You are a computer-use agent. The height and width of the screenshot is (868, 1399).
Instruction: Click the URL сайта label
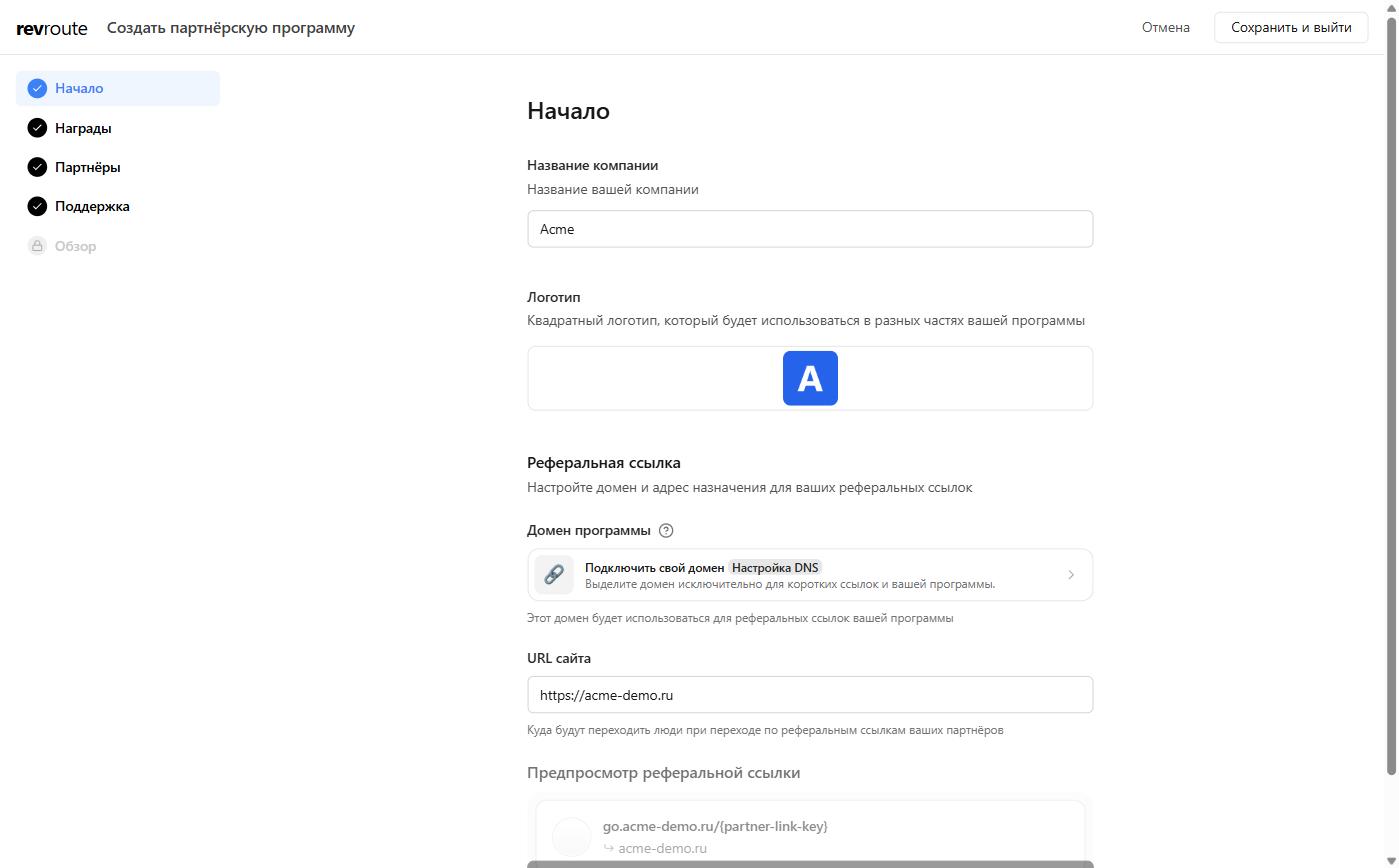(x=559, y=658)
